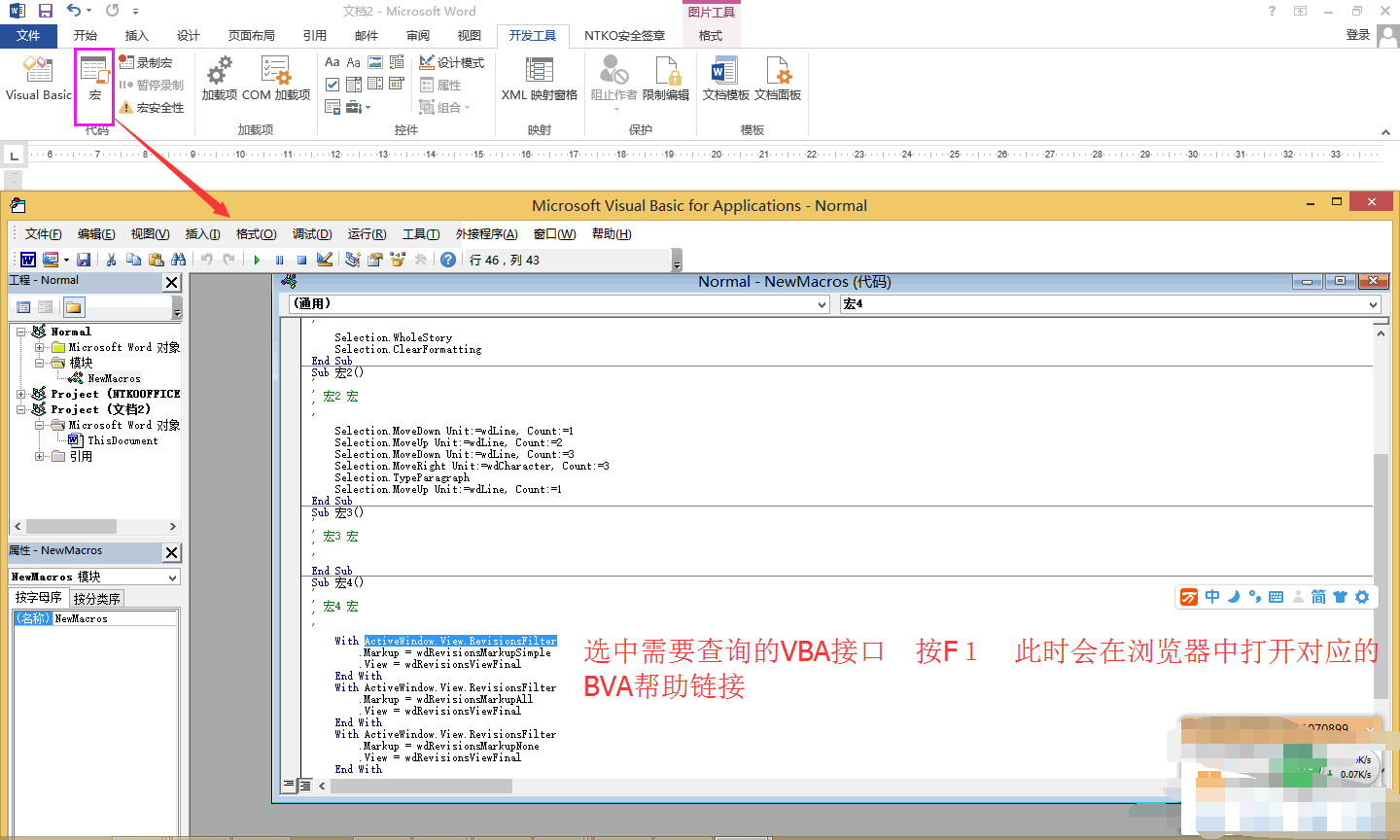Click the Cut scissors icon in VBA toolbar
Image resolution: width=1400 pixels, height=840 pixels.
tap(111, 260)
